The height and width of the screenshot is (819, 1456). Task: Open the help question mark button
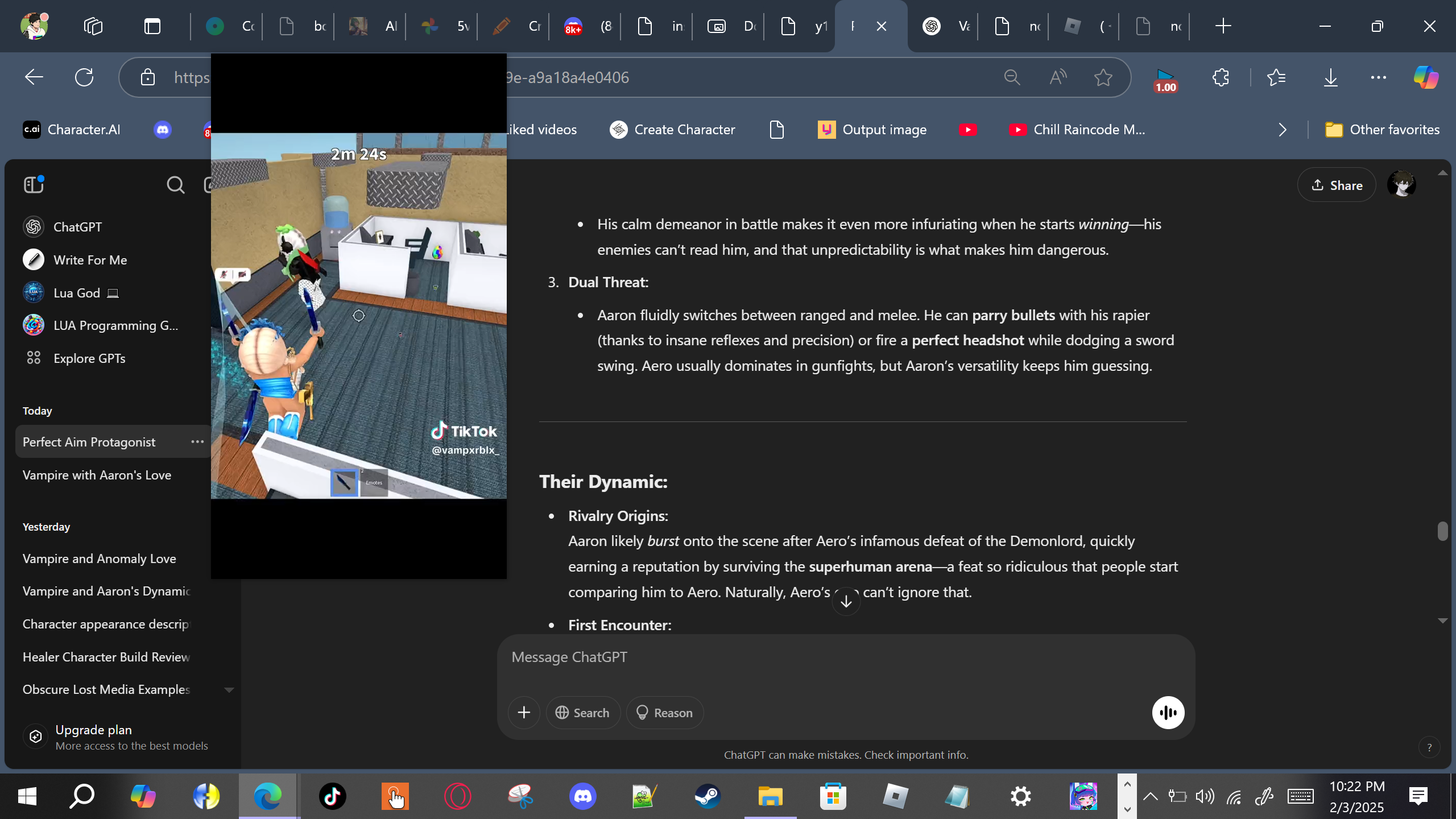pos(1429,747)
